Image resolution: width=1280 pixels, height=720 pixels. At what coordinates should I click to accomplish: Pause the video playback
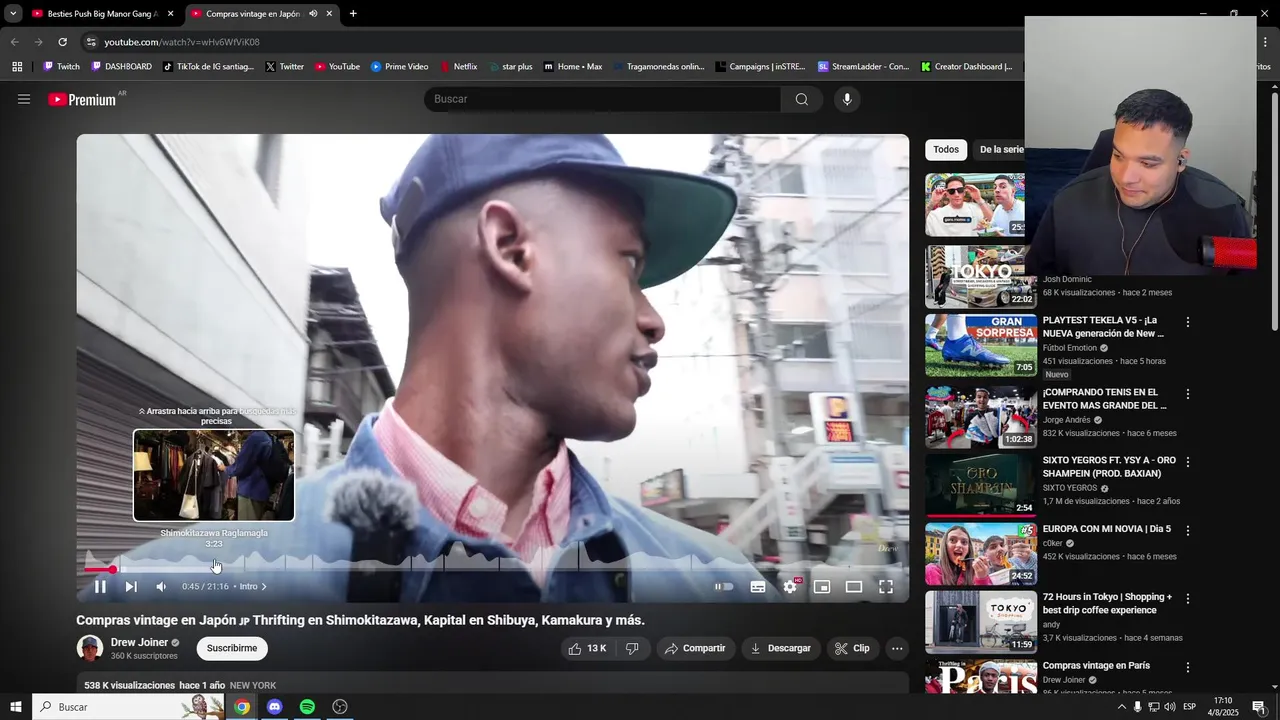[100, 587]
